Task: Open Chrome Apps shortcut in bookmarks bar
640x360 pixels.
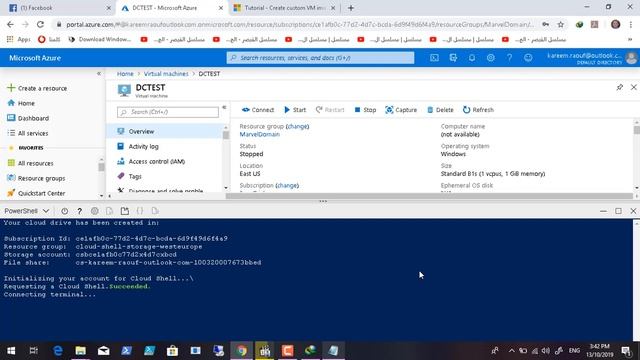Action: pyautogui.click(x=18, y=40)
